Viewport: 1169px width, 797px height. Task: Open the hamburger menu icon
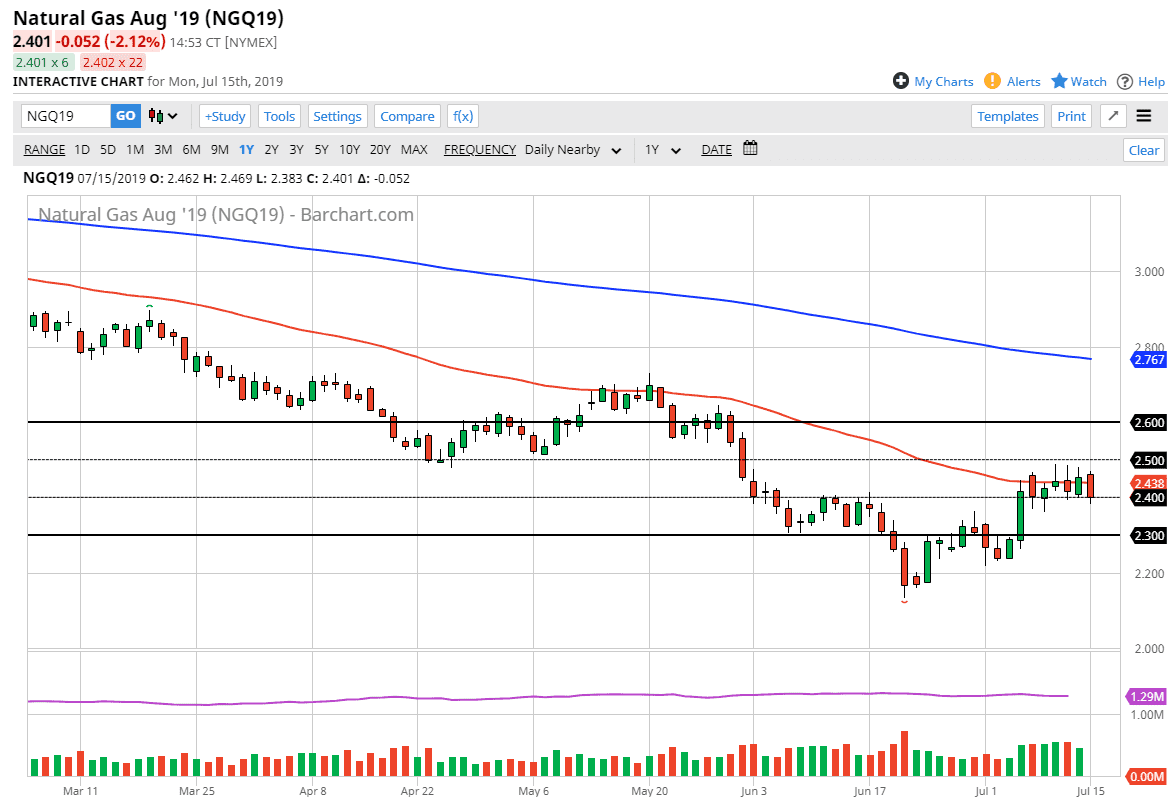tap(1144, 116)
